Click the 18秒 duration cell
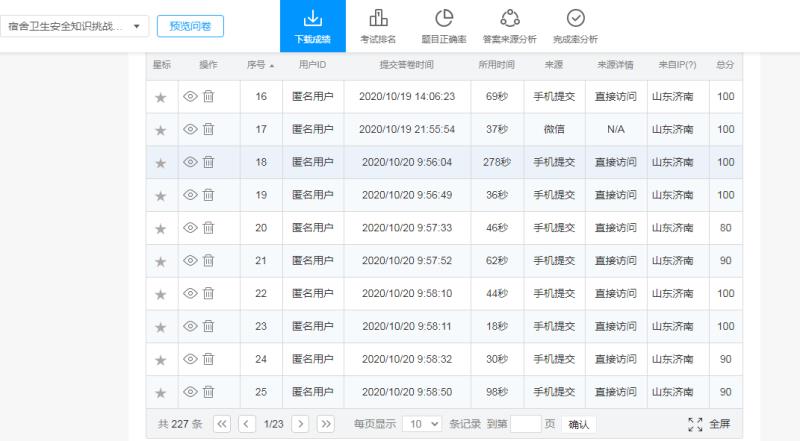This screenshot has width=800, height=441. [x=497, y=326]
